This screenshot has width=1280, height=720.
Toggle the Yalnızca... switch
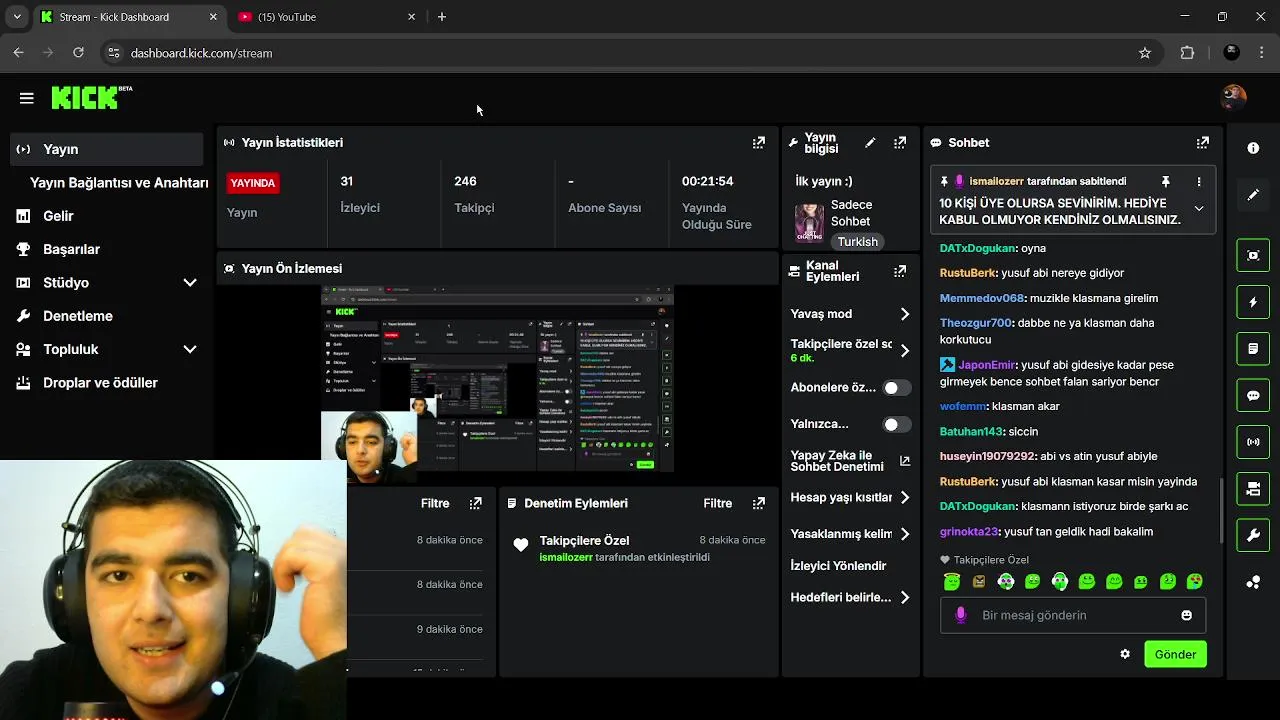896,424
